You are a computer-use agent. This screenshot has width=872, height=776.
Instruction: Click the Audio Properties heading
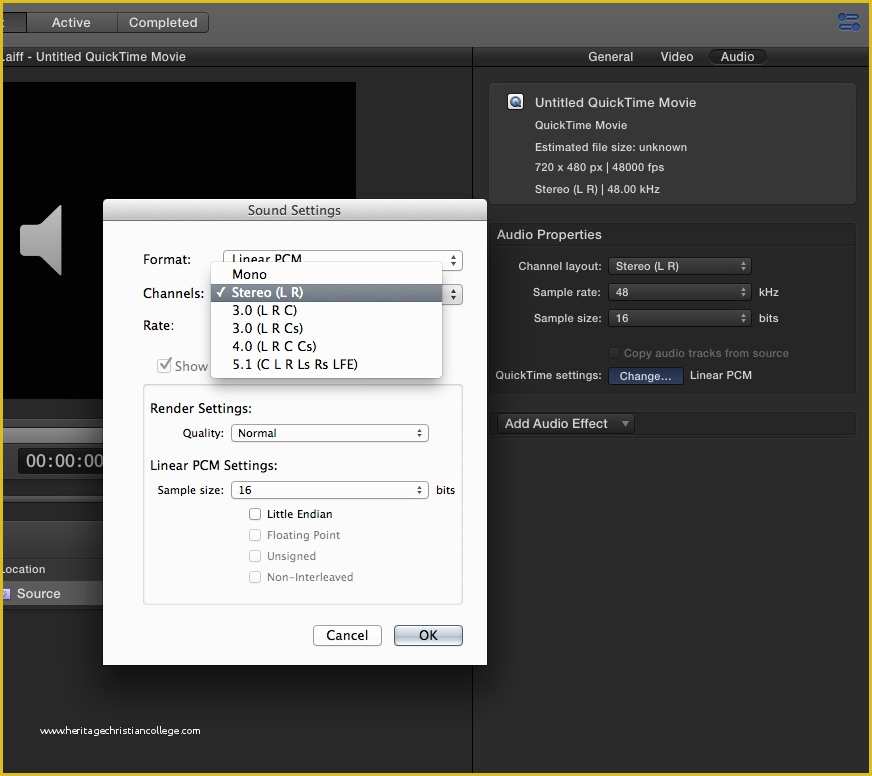pos(549,235)
